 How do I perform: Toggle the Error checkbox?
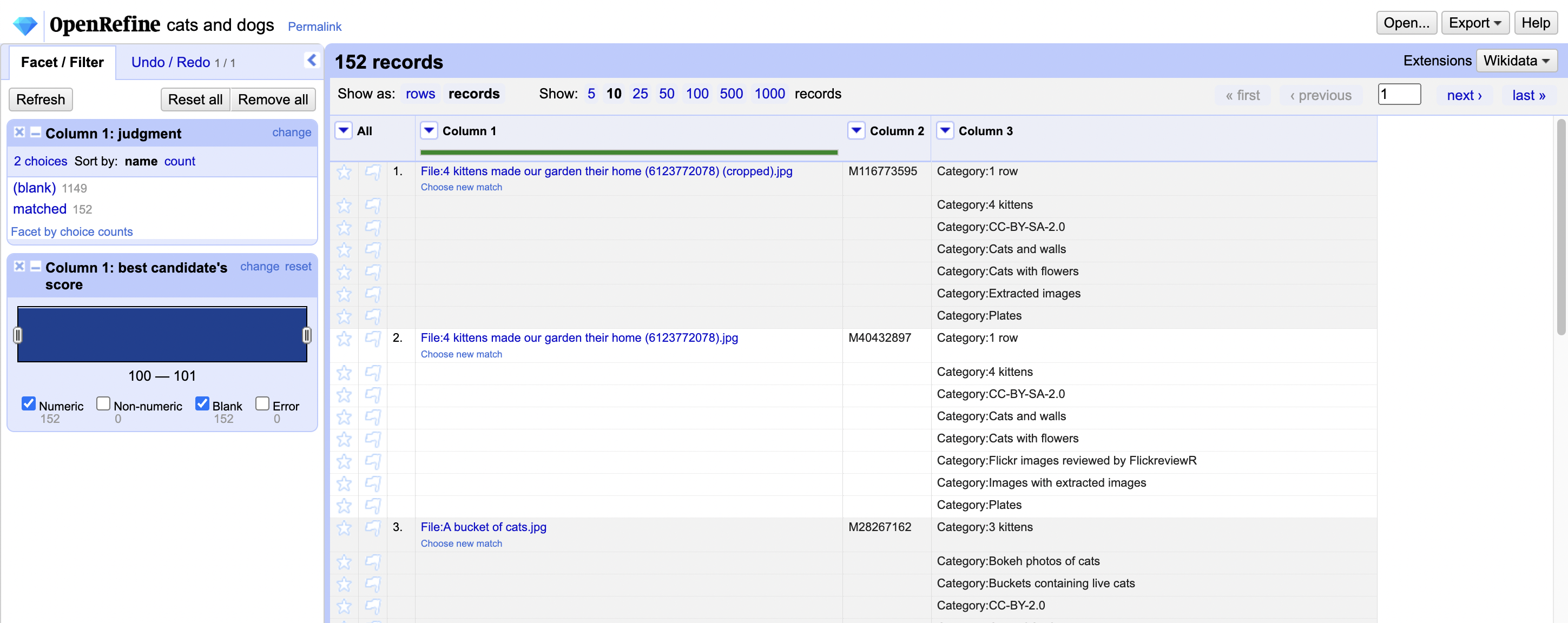262,403
